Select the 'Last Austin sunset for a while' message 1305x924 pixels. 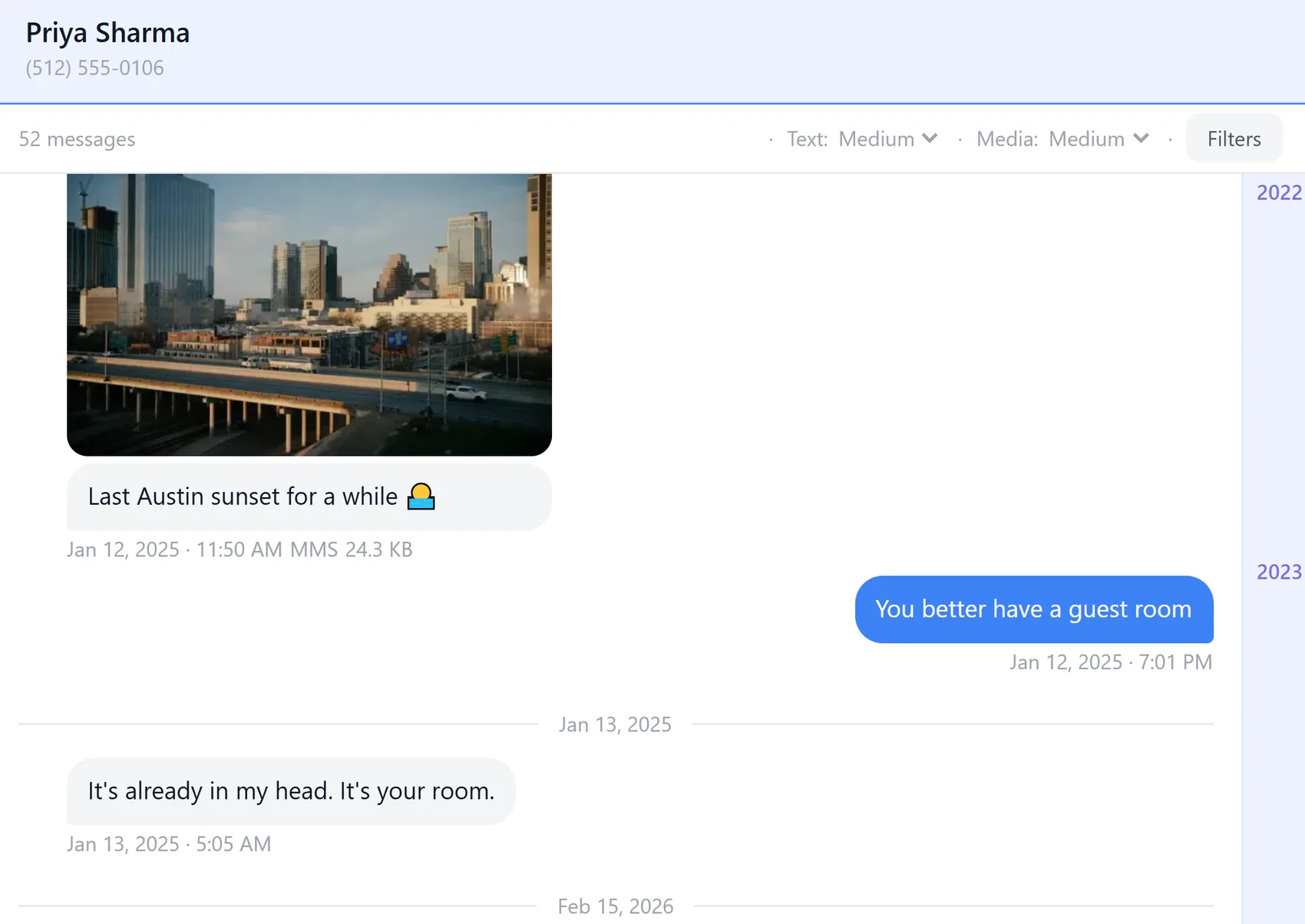coord(309,497)
